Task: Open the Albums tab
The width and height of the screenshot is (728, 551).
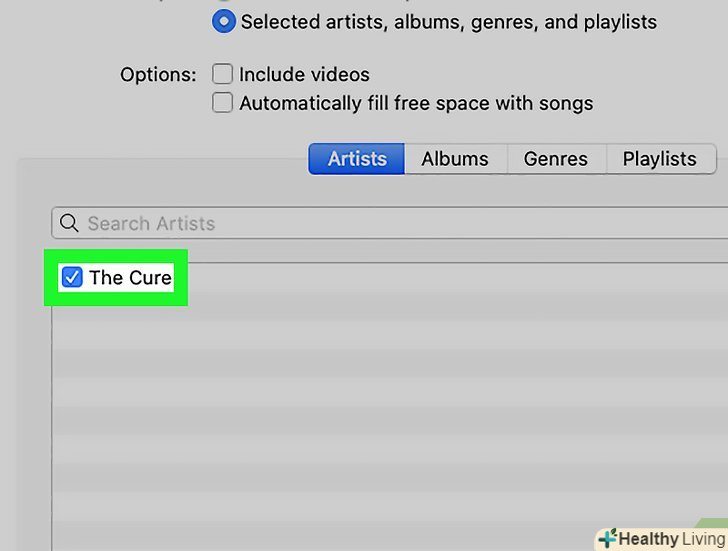Action: click(x=455, y=159)
